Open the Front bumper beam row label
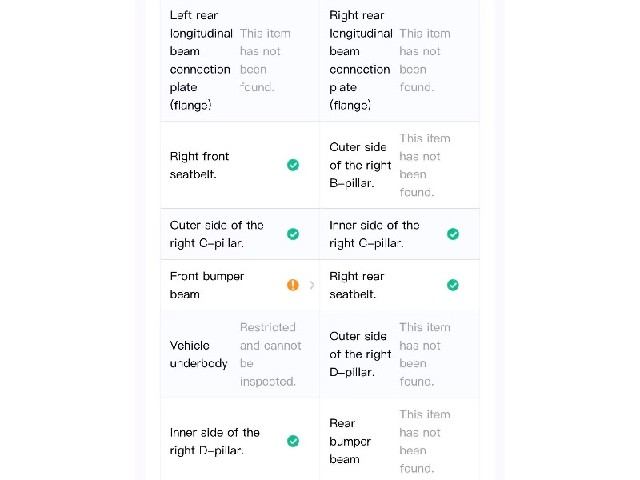 pos(207,285)
